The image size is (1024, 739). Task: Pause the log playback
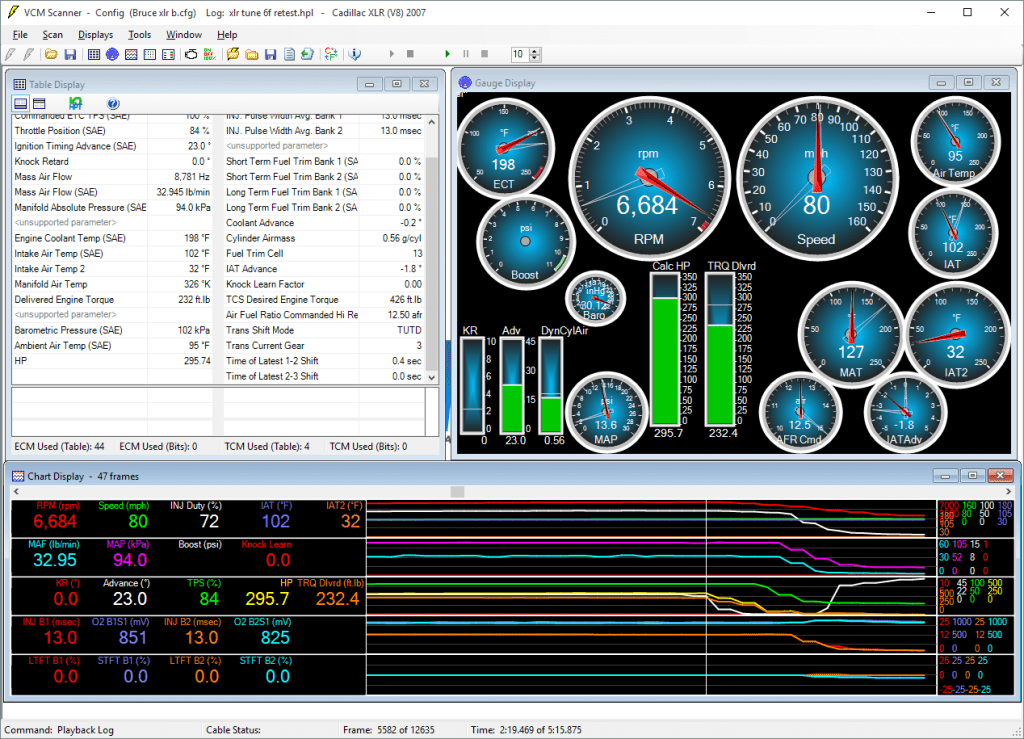coord(465,53)
